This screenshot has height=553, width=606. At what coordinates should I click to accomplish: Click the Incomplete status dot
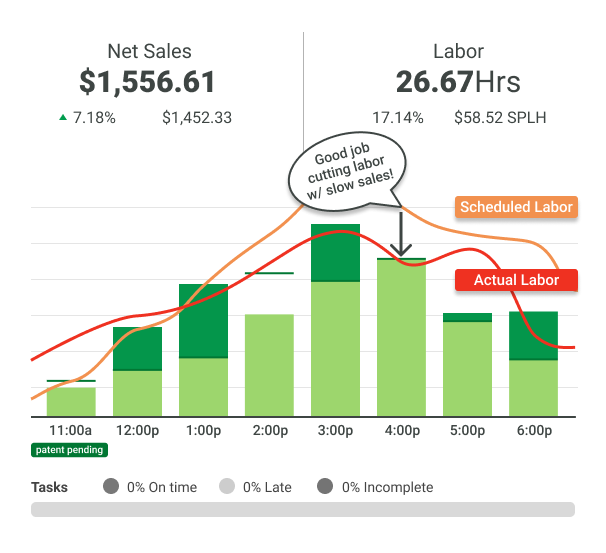pos(324,487)
